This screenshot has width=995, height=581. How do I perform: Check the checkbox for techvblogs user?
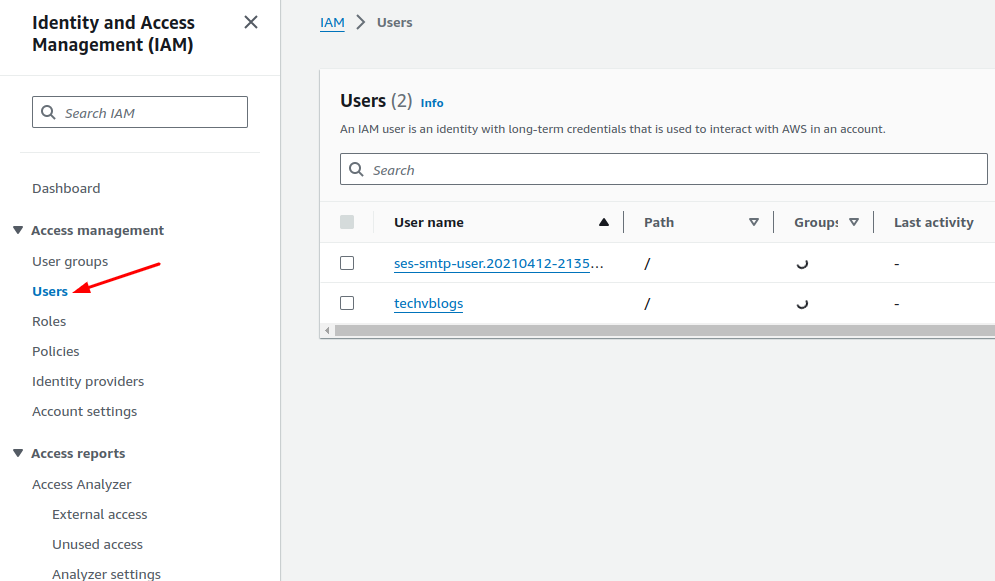pos(347,302)
